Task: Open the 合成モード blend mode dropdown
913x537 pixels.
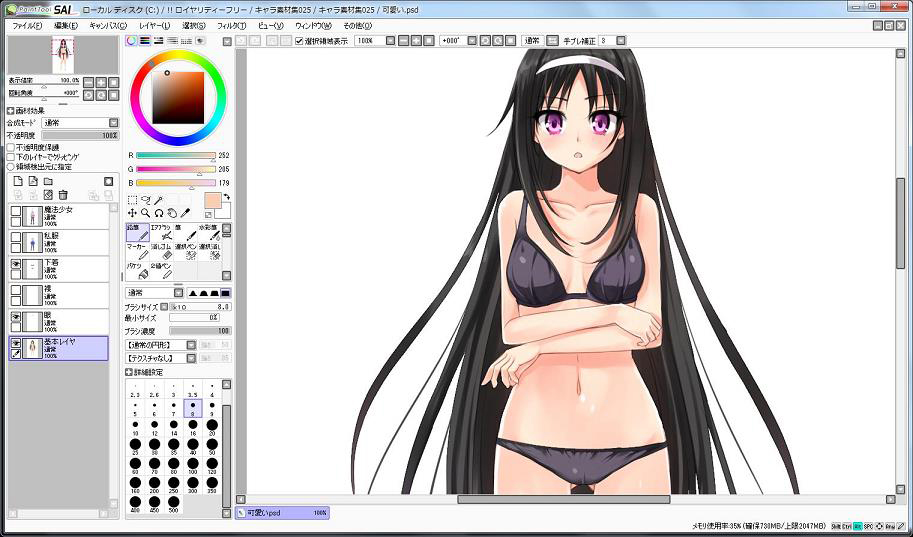Action: point(111,123)
